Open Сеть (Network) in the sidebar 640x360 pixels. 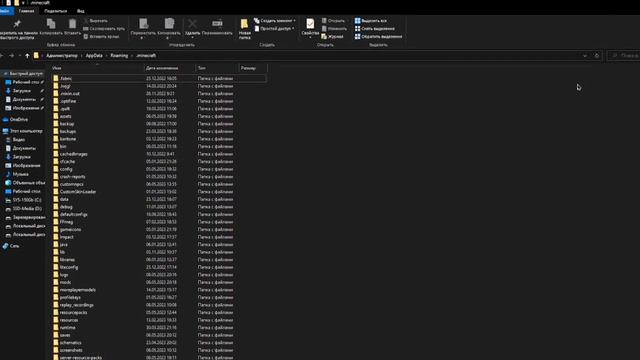click(11, 246)
